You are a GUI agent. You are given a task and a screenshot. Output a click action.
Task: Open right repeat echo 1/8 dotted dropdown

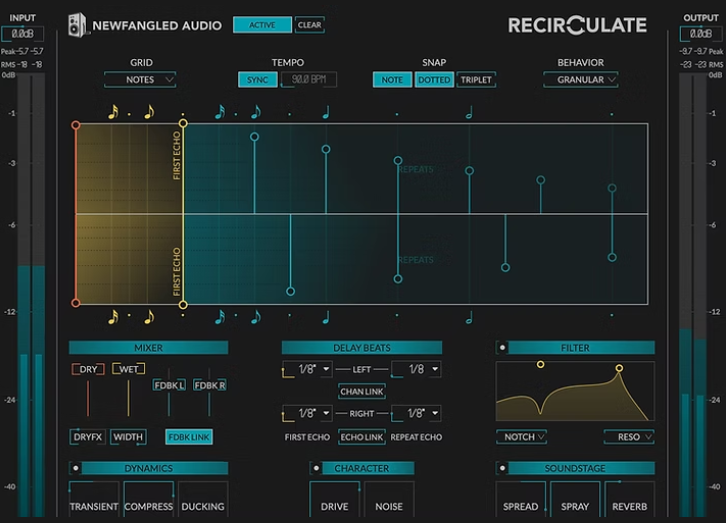coord(416,413)
